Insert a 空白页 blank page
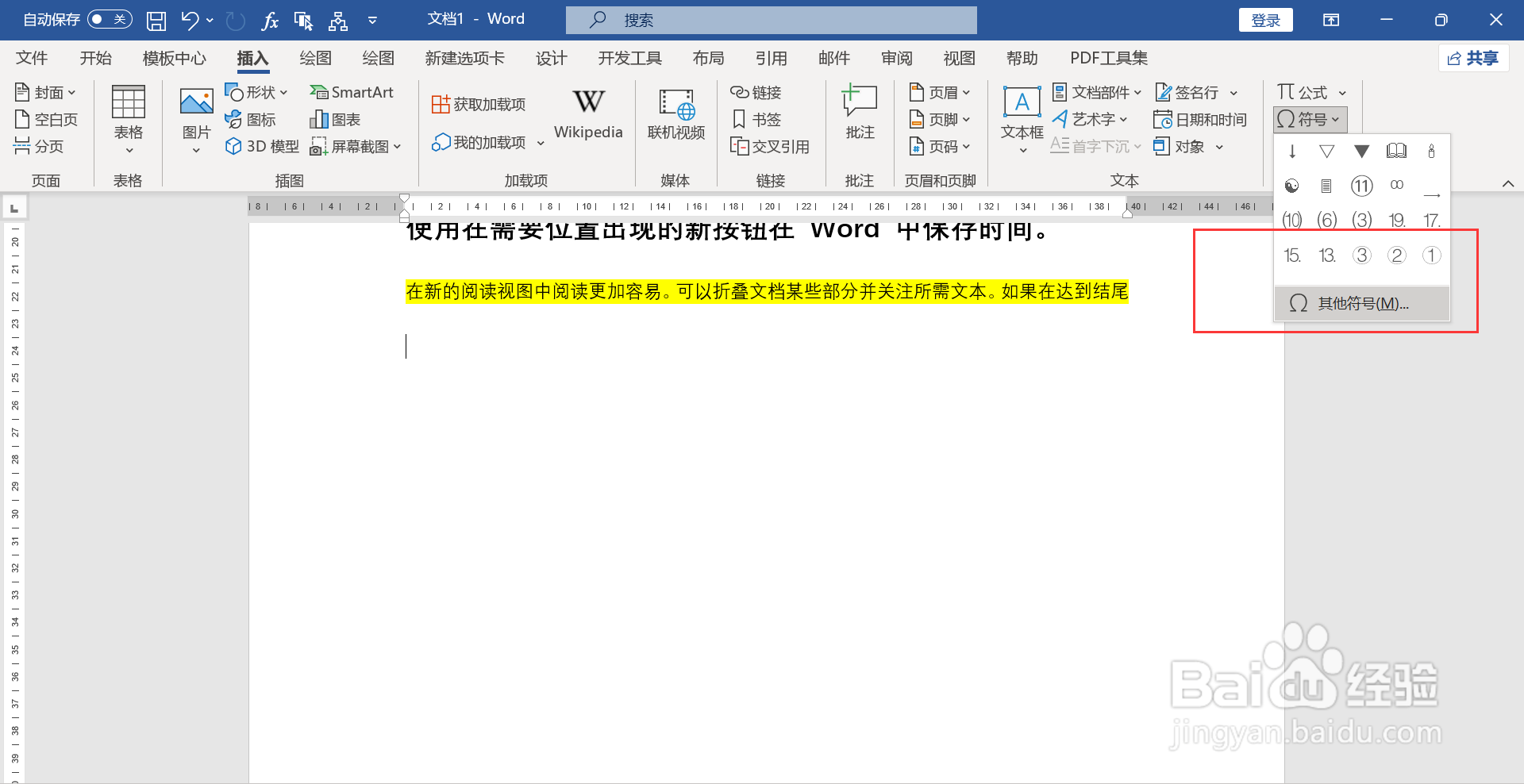Image resolution: width=1524 pixels, height=784 pixels. (46, 120)
